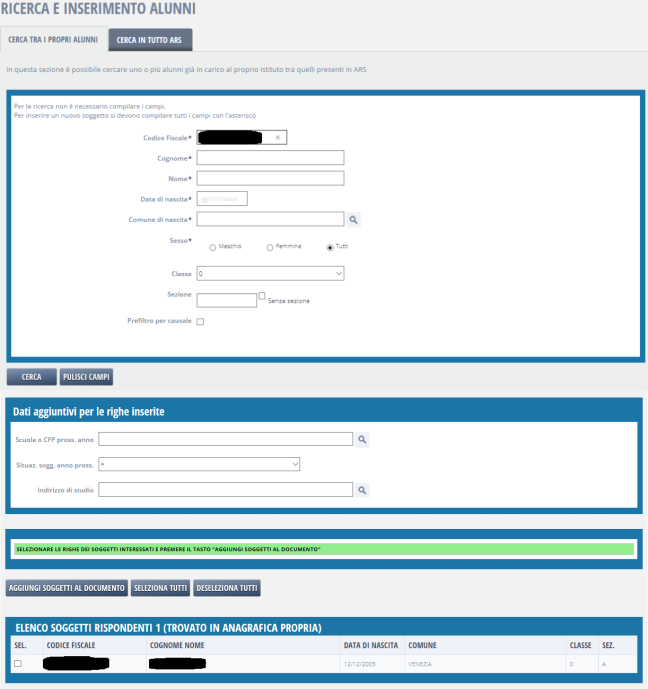The image size is (648, 689).
Task: Click Pulisci Campi button
Action: click(x=87, y=377)
